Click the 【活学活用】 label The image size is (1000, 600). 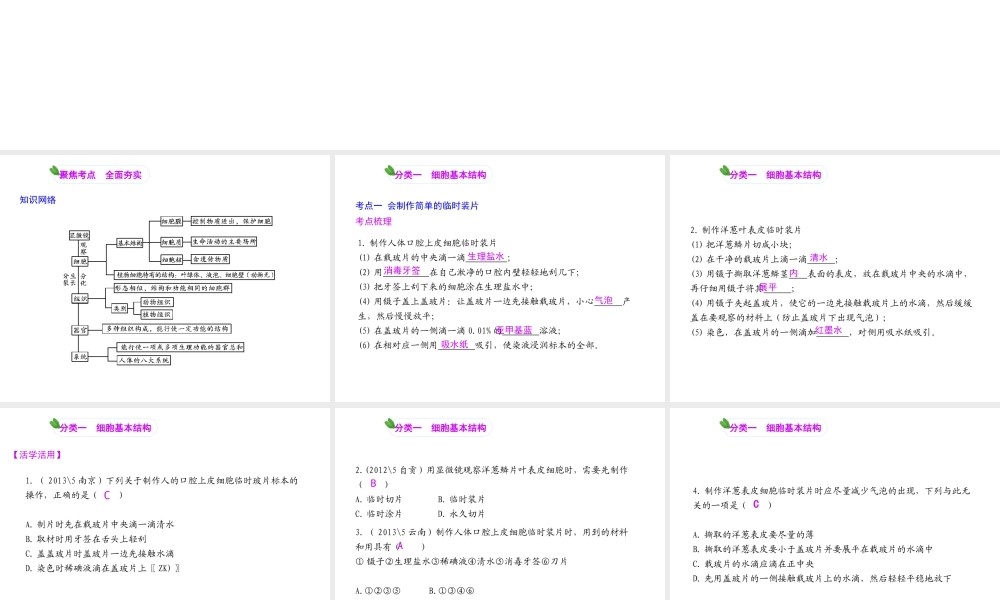38,455
